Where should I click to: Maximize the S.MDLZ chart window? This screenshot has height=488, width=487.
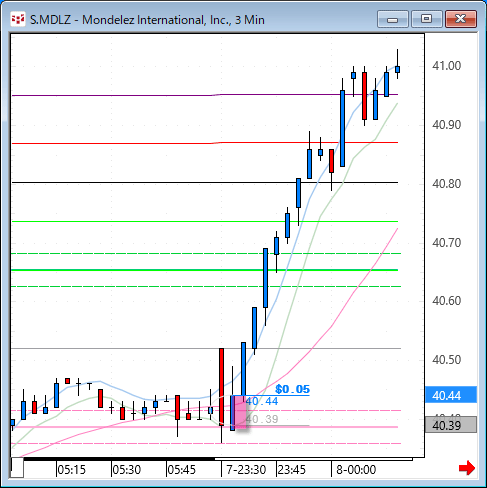point(426,19)
